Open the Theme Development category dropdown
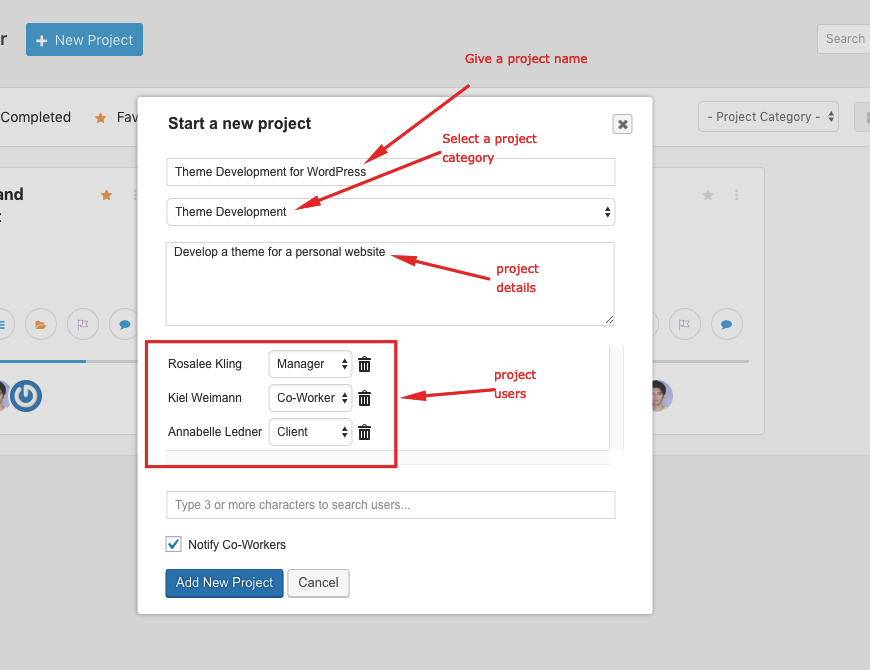The width and height of the screenshot is (870, 670). pos(390,212)
